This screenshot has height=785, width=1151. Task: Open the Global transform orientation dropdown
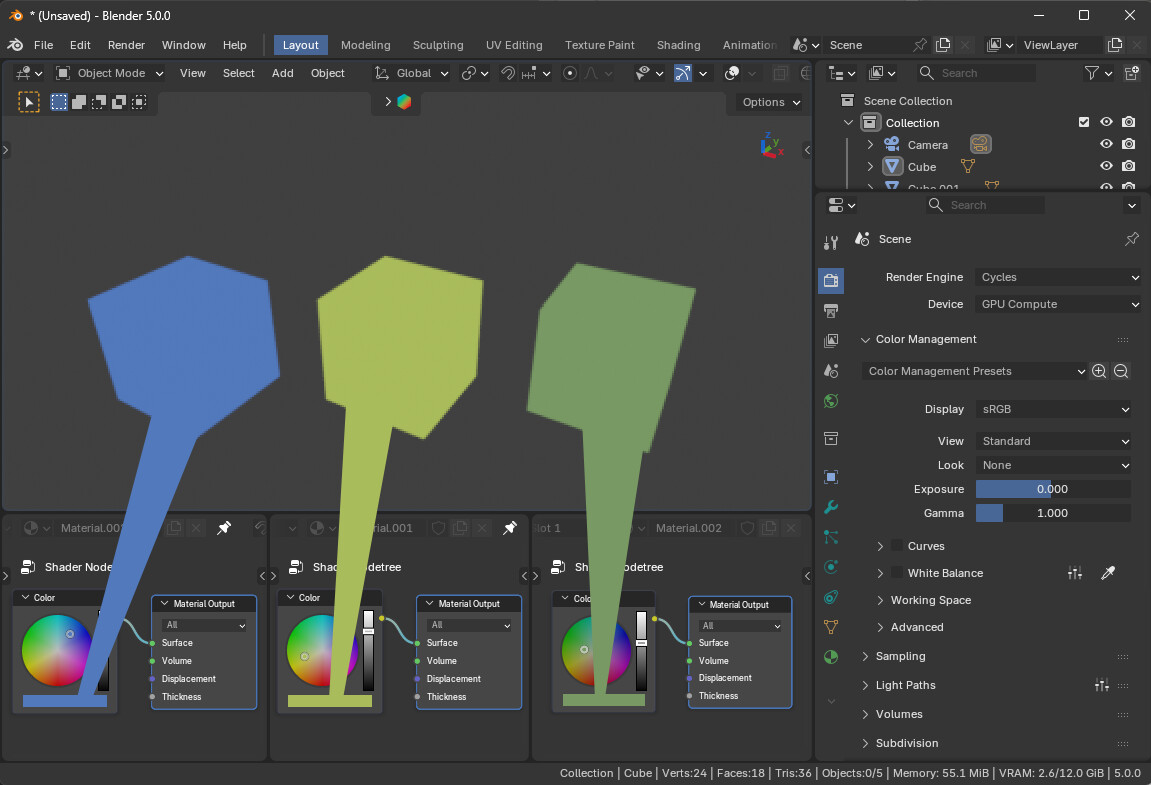tap(411, 73)
